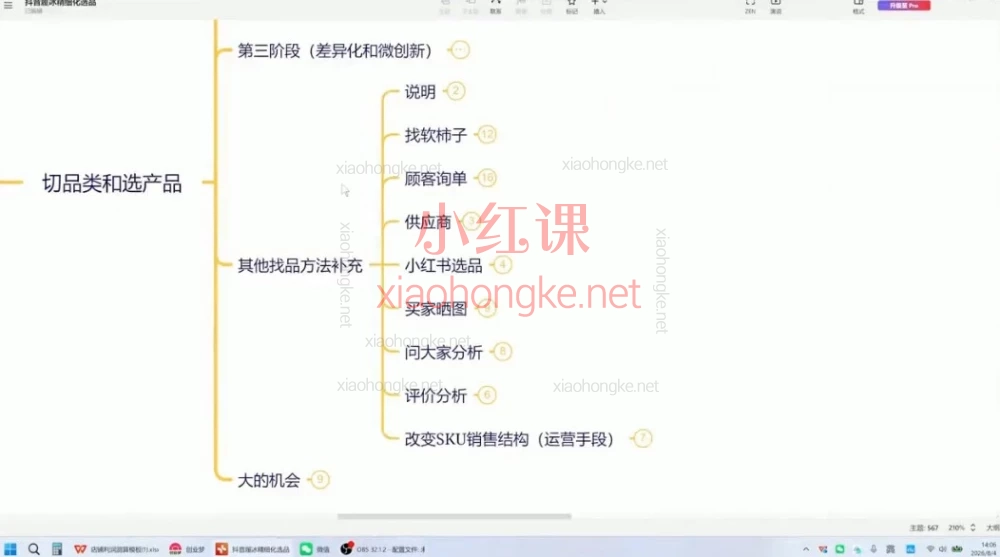Screen dimensions: 1000x557
Task: Click the WPS tray icon
Action: pos(823,549)
